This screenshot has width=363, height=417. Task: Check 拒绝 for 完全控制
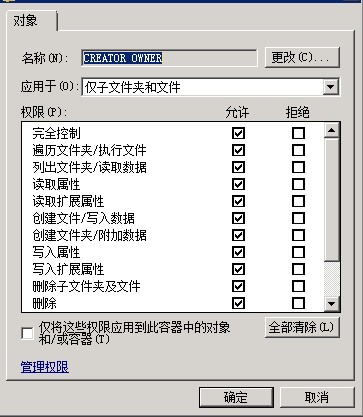(298, 133)
